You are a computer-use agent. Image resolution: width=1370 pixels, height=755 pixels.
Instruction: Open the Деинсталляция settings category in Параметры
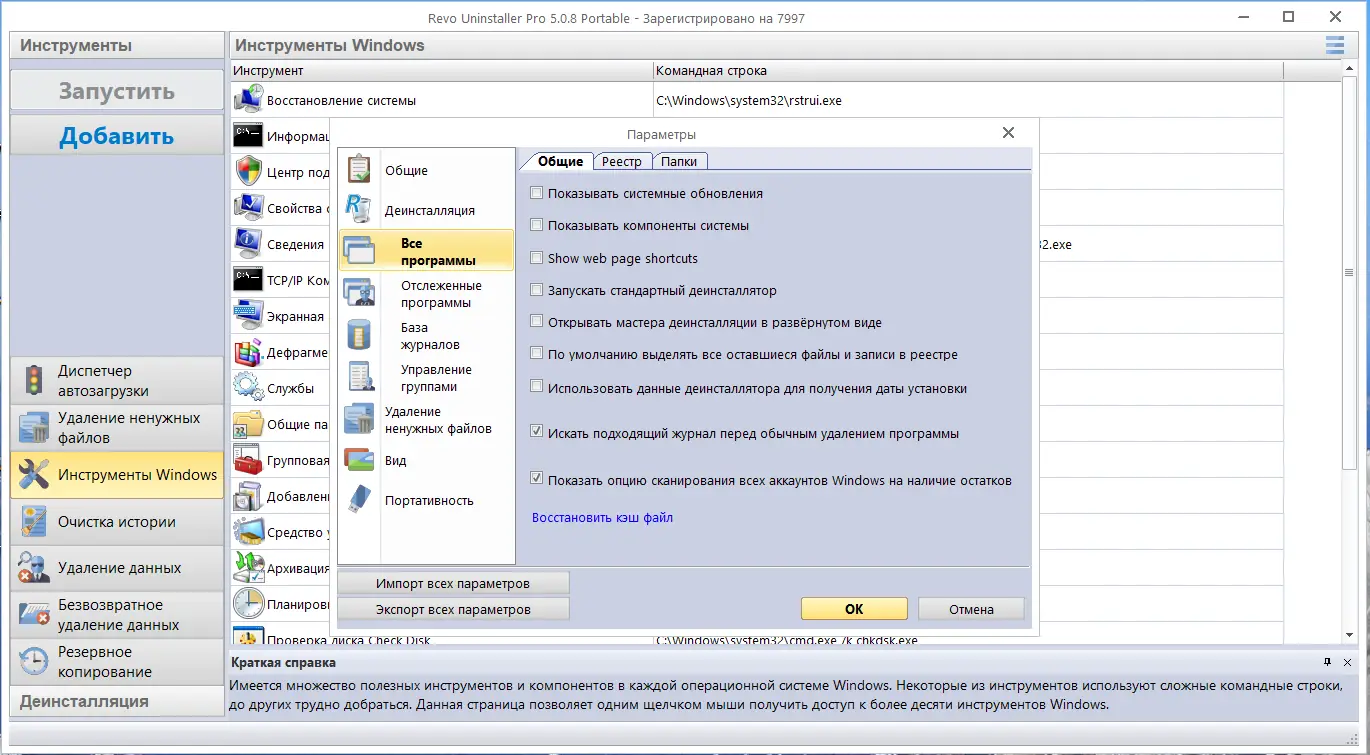(x=426, y=211)
